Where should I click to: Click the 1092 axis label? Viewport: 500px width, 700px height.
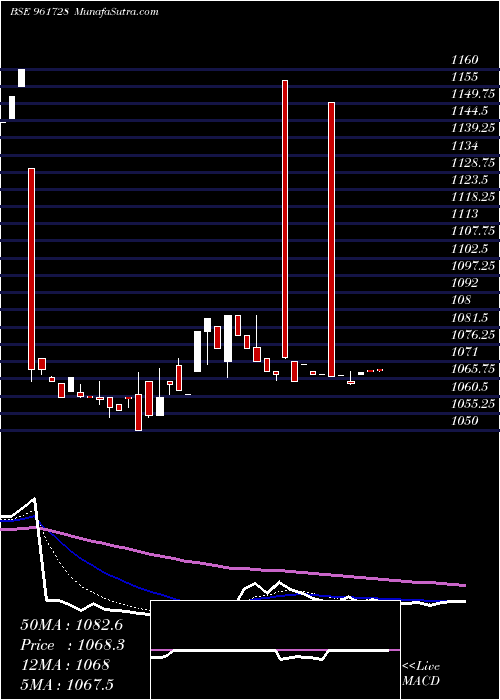point(465,283)
